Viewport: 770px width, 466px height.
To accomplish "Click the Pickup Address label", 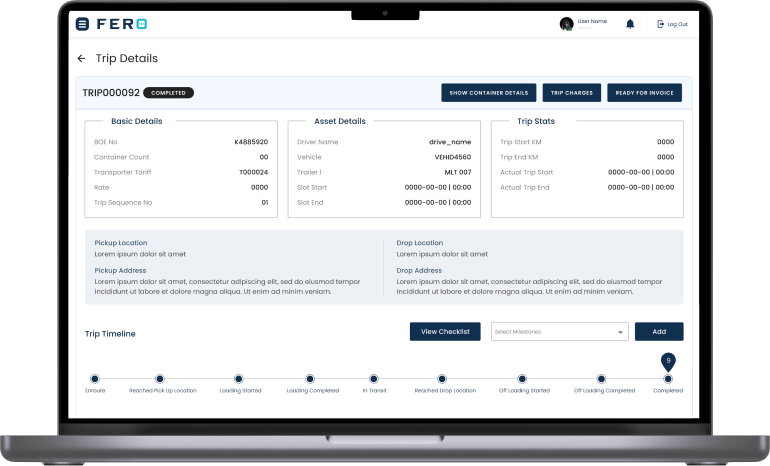I will 120,271.
